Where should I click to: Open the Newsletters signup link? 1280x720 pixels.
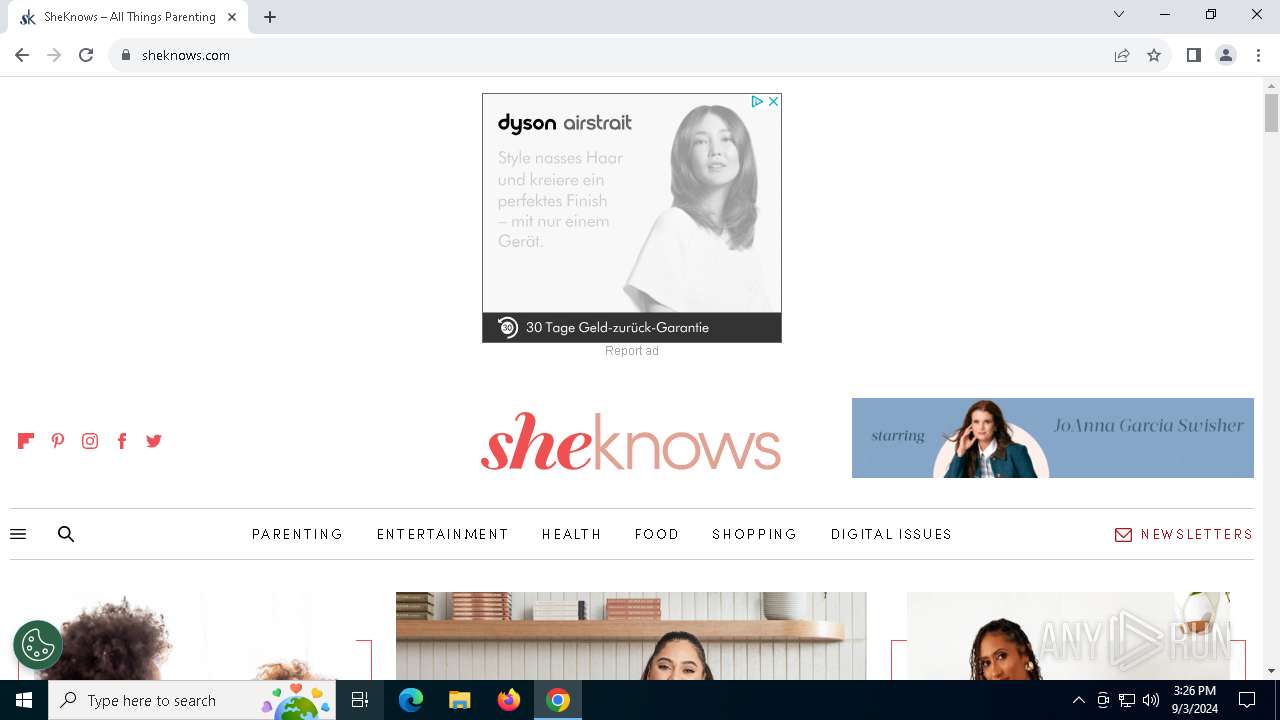coord(1184,534)
